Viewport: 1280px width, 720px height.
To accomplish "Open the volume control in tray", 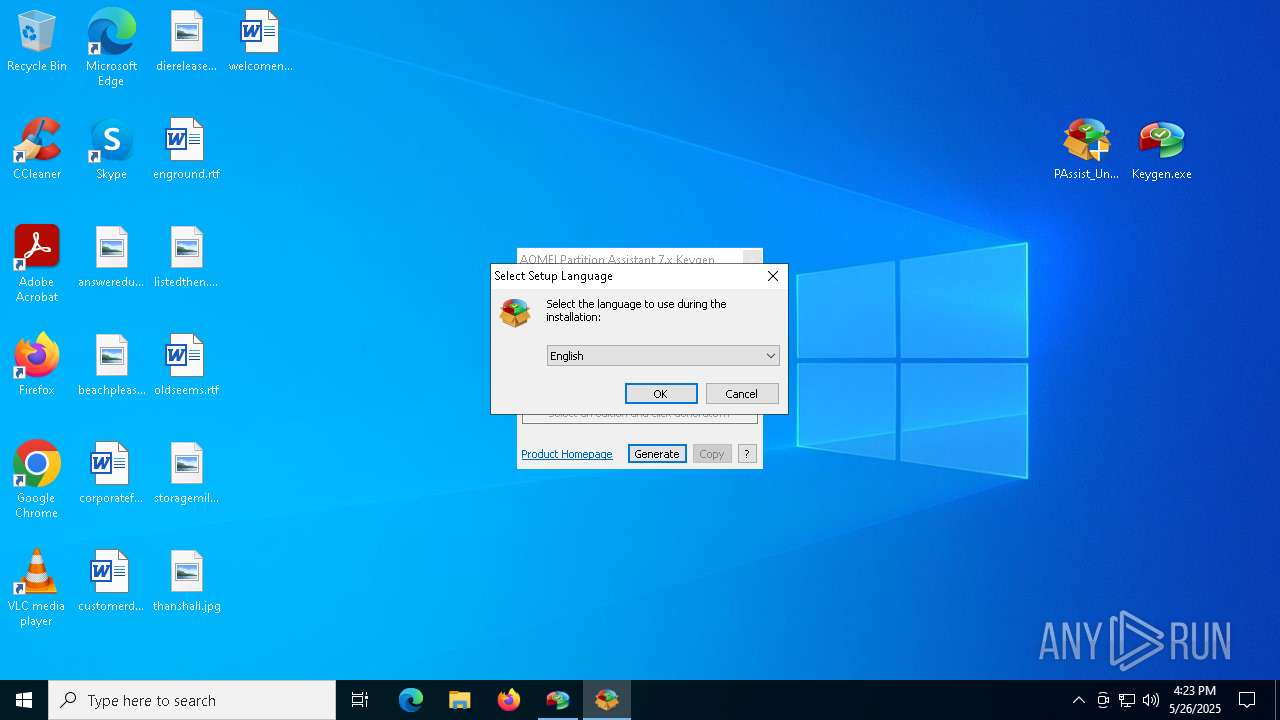I will tap(1151, 700).
